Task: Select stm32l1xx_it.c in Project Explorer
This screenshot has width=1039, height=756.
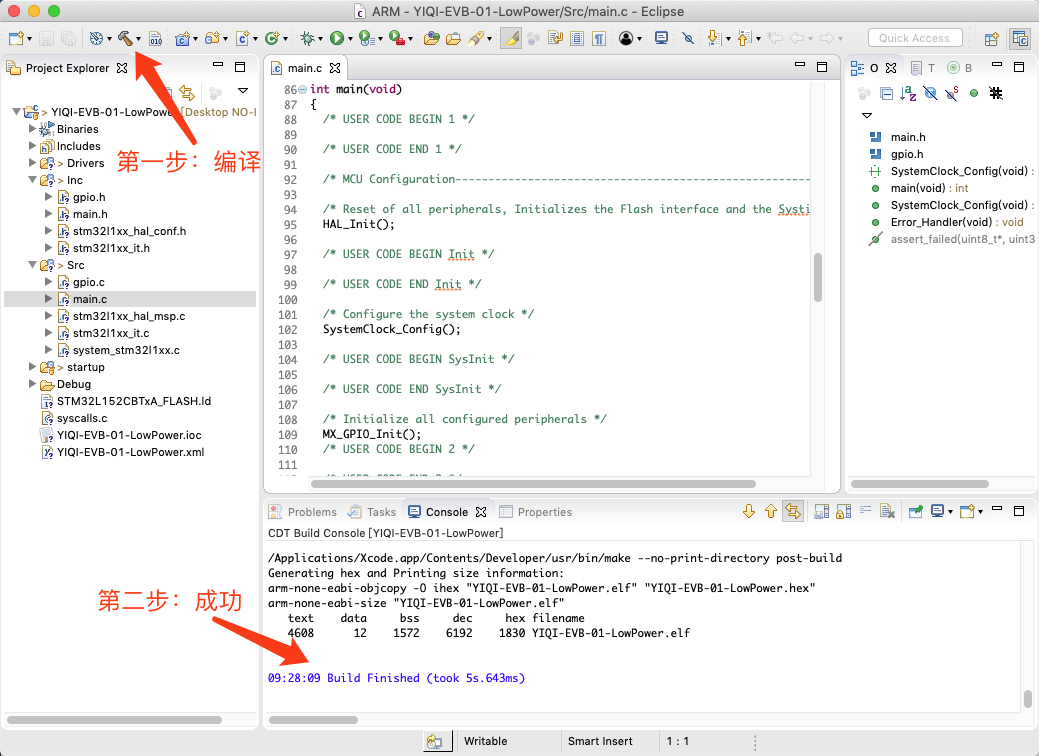Action: (x=111, y=333)
